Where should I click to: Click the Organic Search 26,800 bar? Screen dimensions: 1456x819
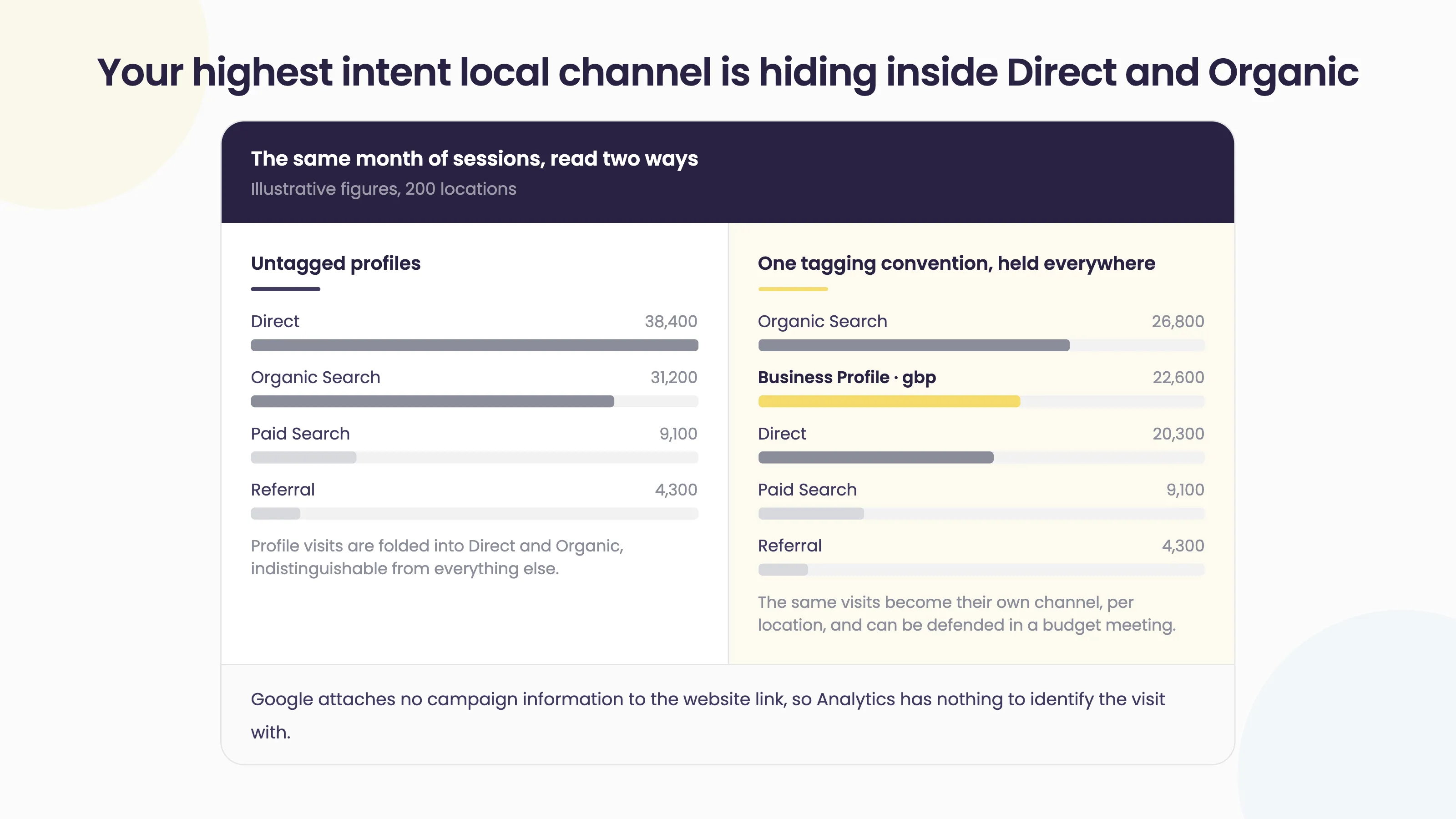pyautogui.click(x=981, y=345)
